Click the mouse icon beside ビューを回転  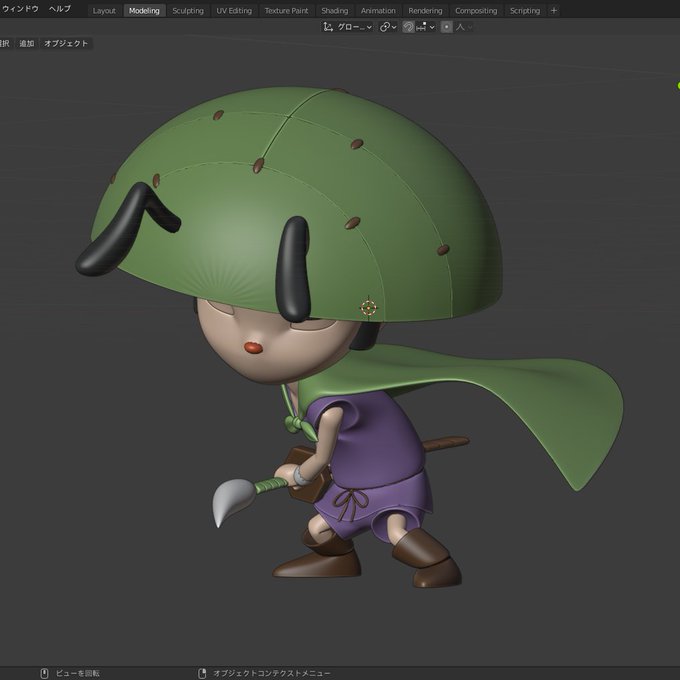click(x=44, y=673)
